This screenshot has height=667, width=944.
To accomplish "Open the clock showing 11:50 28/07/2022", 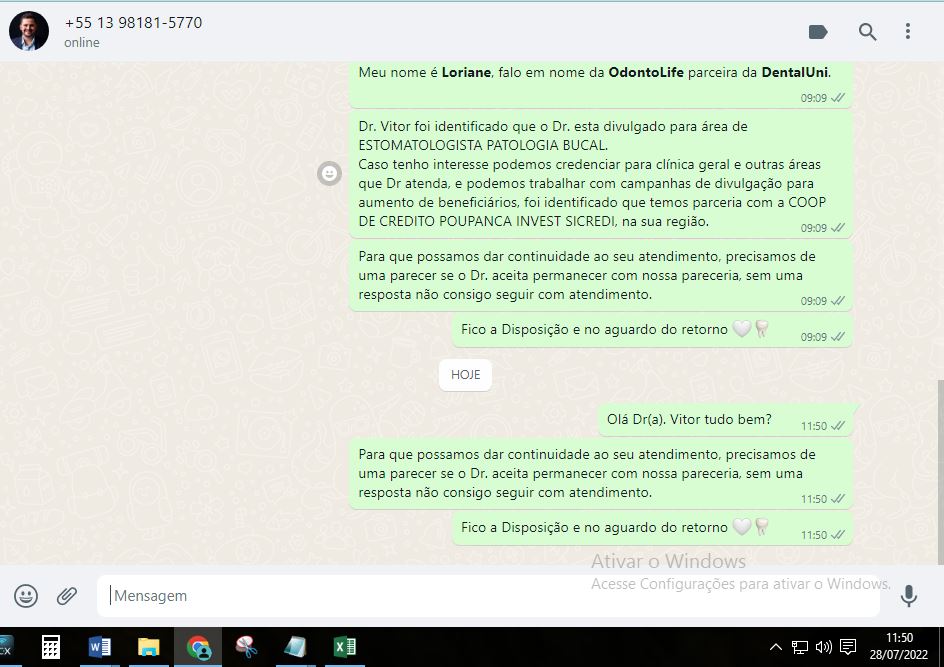I will point(899,646).
